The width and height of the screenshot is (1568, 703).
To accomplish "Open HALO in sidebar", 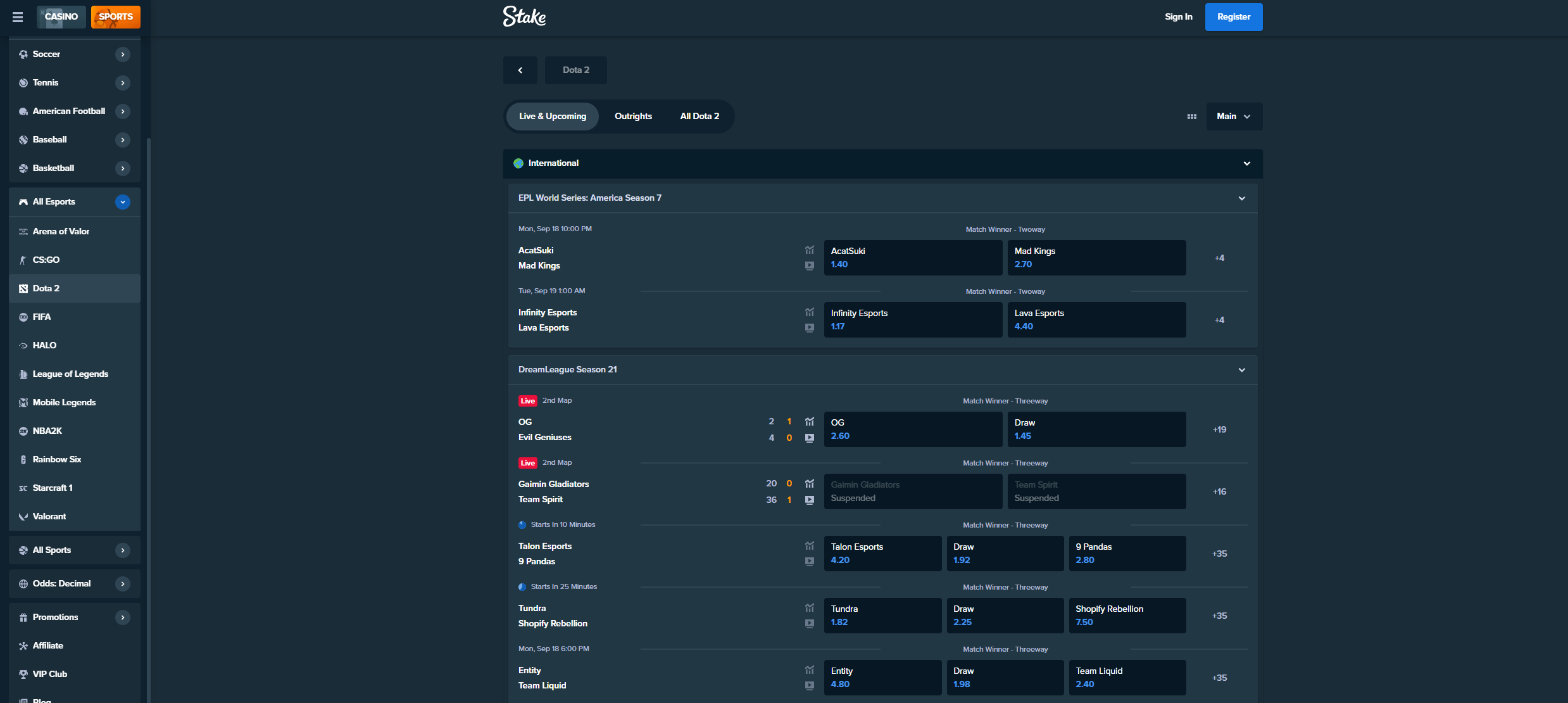I will [75, 346].
